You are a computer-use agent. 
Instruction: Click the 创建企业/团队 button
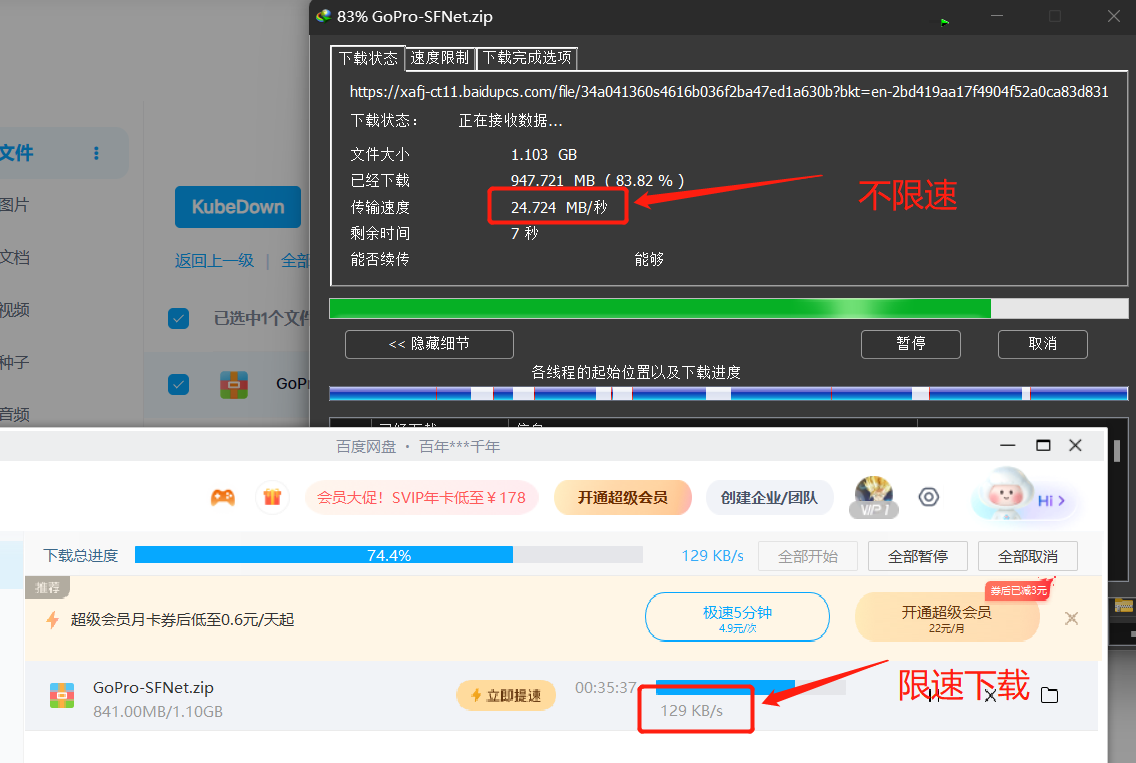pyautogui.click(x=769, y=498)
